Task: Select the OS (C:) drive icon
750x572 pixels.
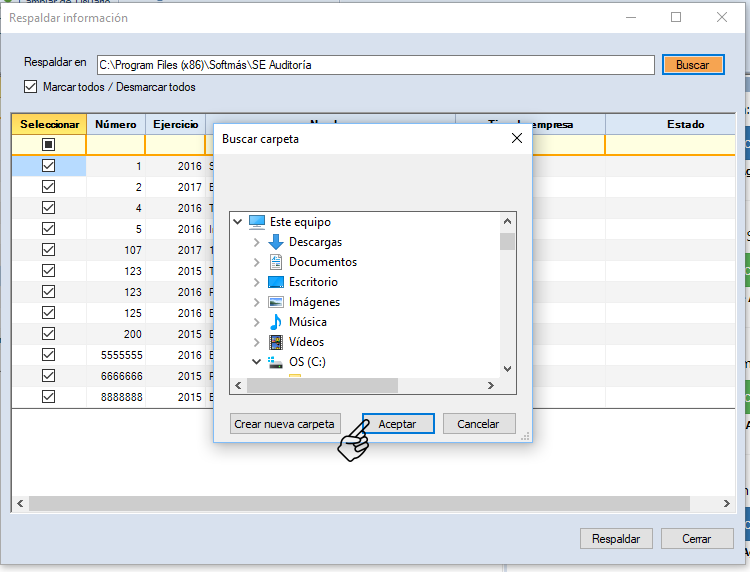Action: [276, 362]
